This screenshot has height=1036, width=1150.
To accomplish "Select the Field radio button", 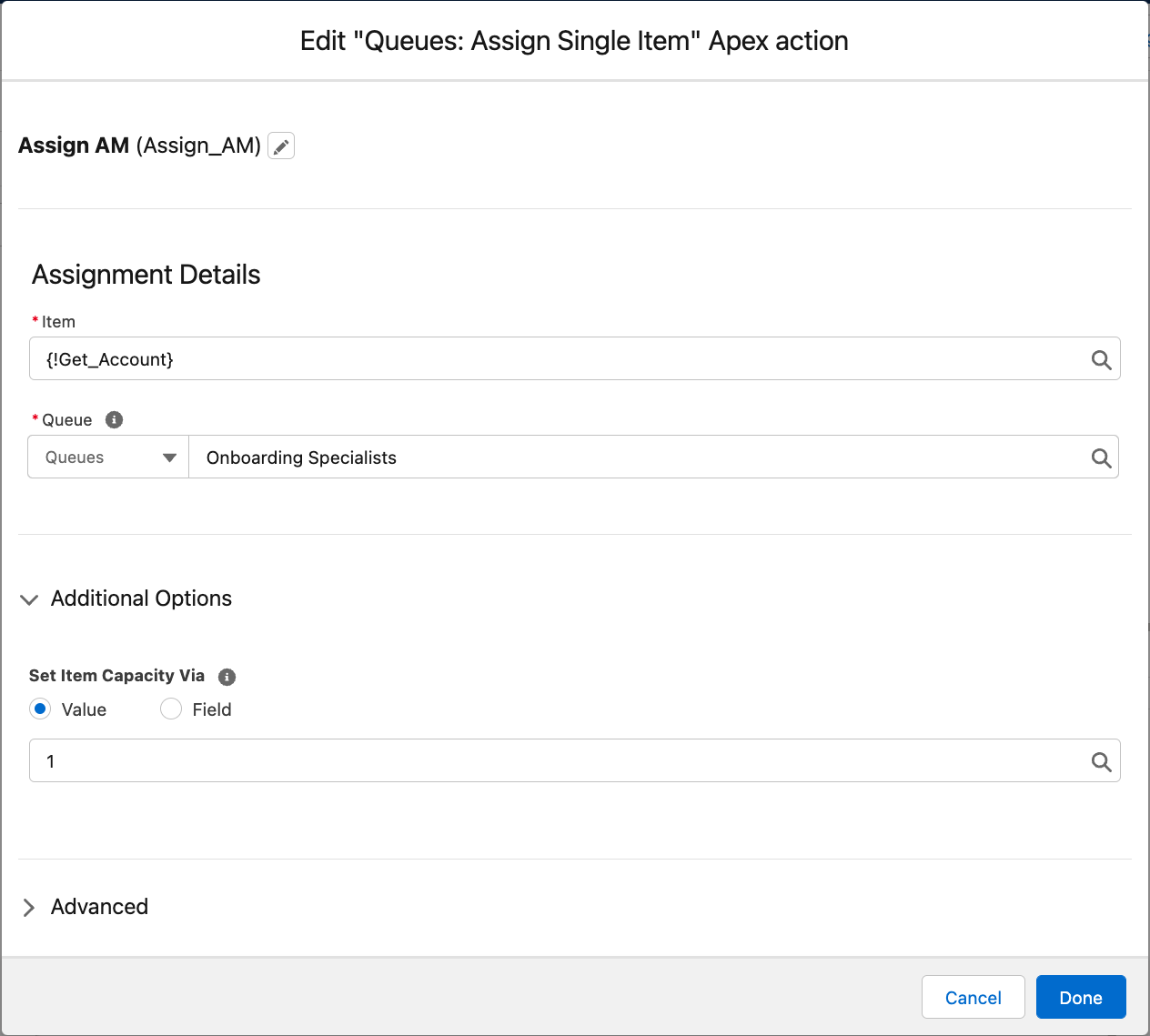I will pos(171,709).
